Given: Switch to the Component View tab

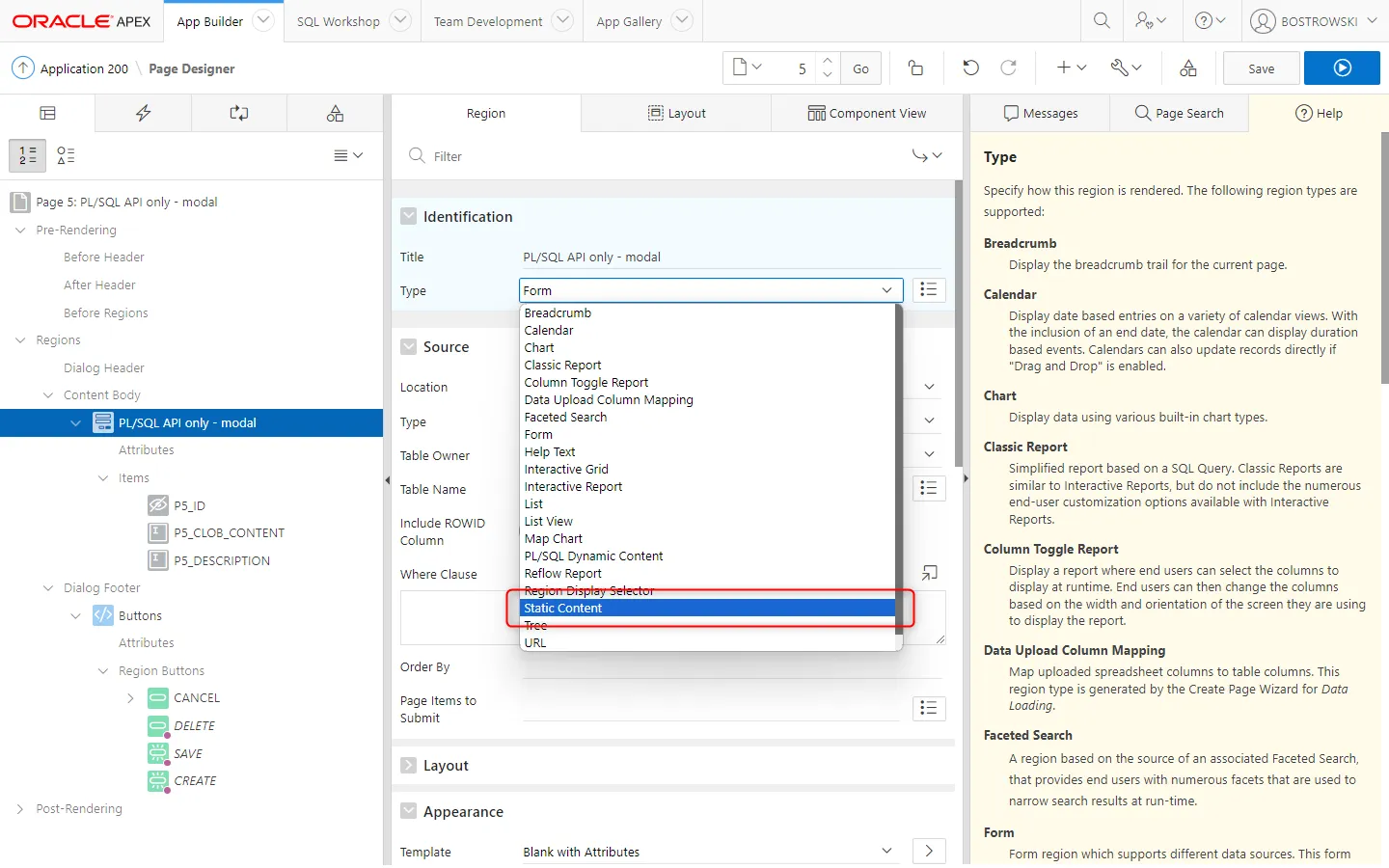Looking at the screenshot, I should coord(866,113).
